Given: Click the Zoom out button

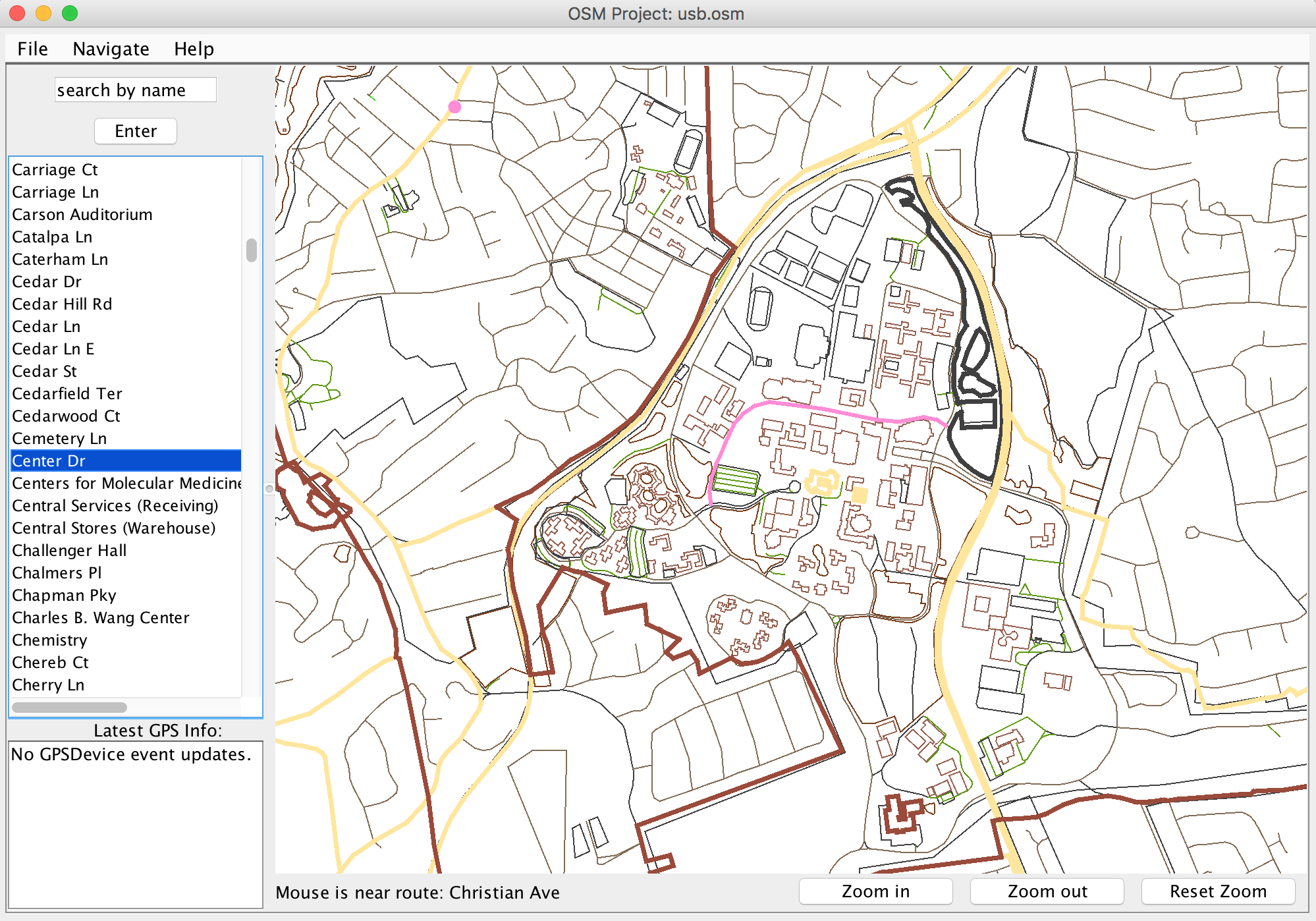Looking at the screenshot, I should point(1047,891).
